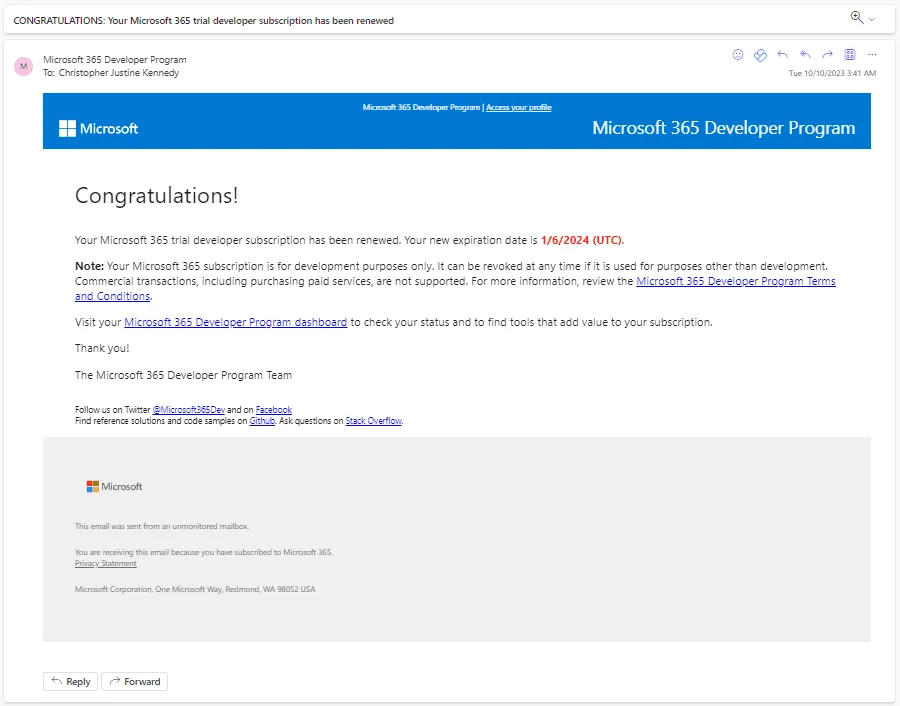Open the 'Access your profile' link
Screen dimensions: 900x706
pos(519,107)
